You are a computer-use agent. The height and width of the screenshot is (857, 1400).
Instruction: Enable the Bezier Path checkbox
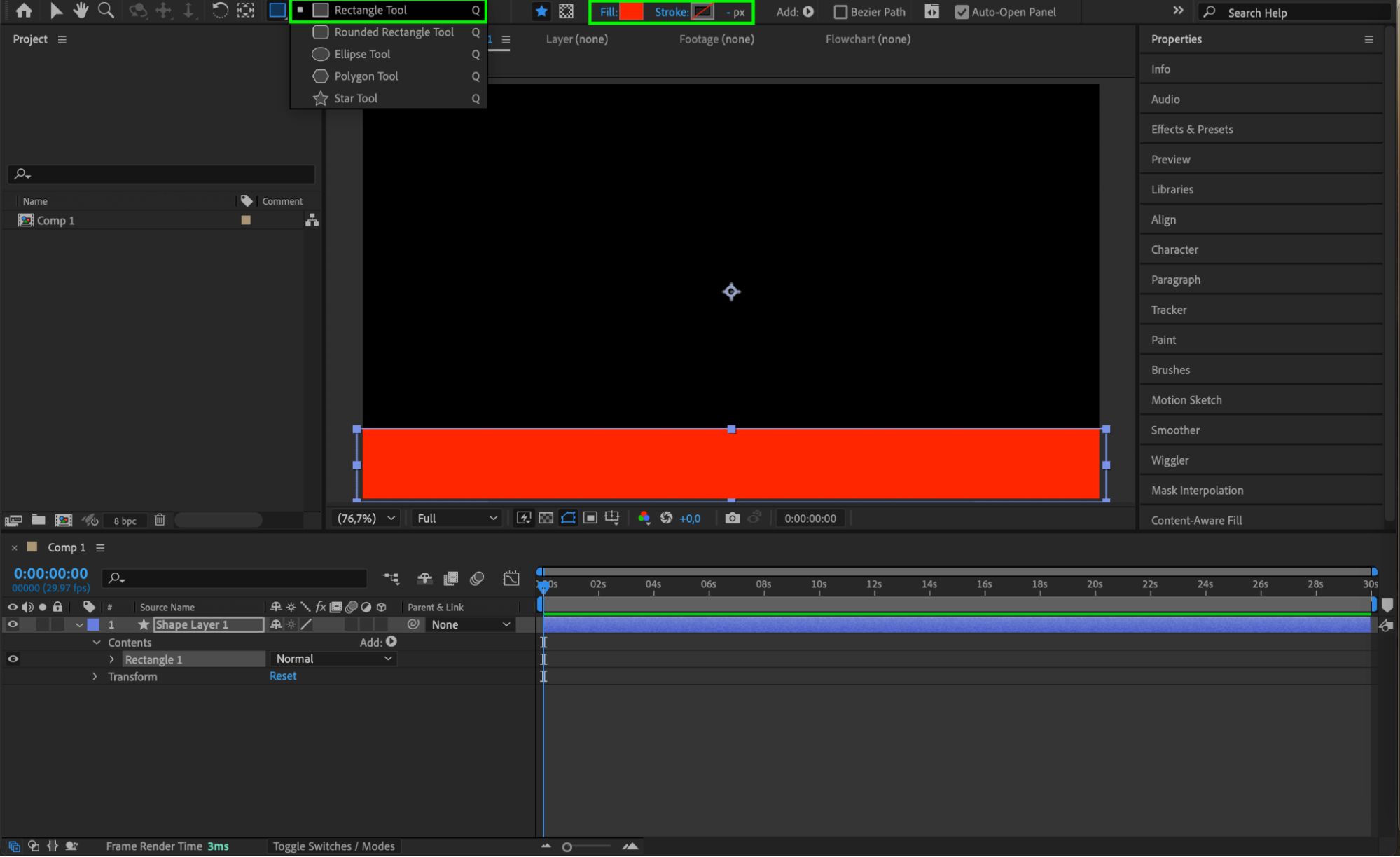[x=840, y=12]
